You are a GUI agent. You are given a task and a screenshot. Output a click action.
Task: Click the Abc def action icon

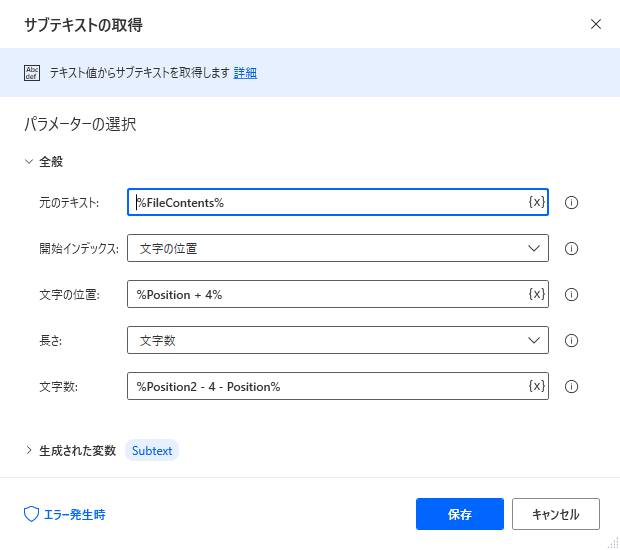coord(32,73)
